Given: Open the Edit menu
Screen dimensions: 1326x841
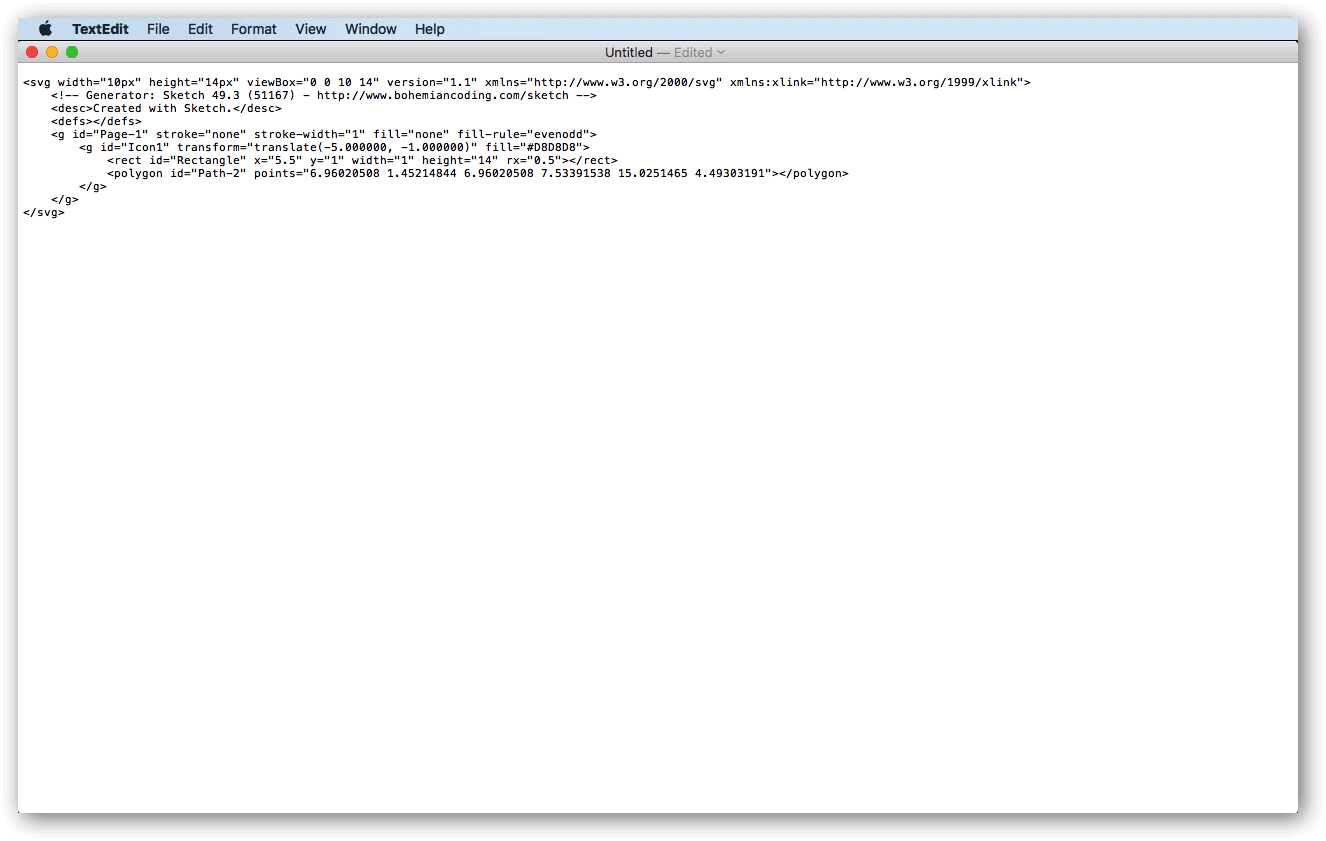Looking at the screenshot, I should click(x=200, y=29).
